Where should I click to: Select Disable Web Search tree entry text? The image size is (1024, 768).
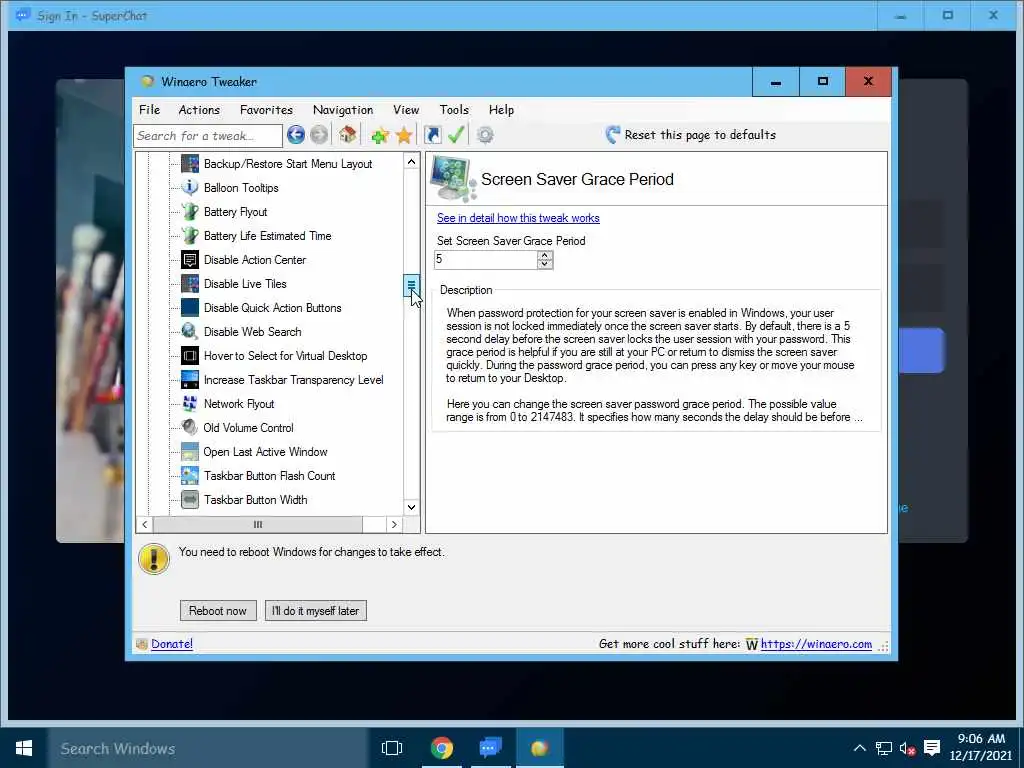pos(253,332)
